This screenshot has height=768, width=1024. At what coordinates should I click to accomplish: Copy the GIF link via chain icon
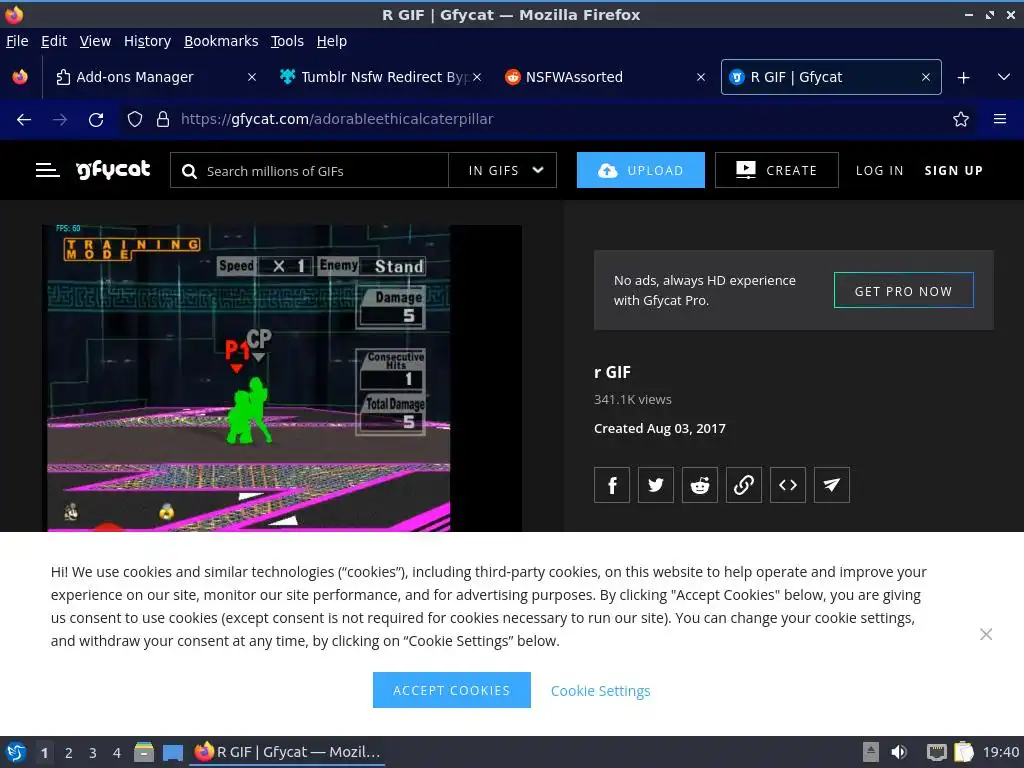tap(744, 485)
